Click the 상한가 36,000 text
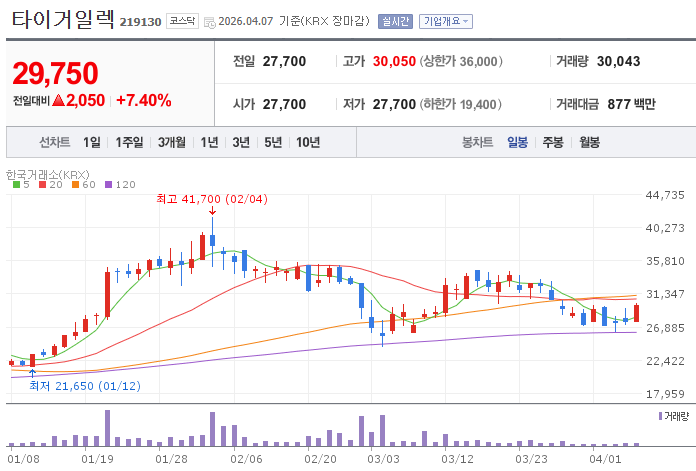This screenshot has height=471, width=696. pyautogui.click(x=461, y=61)
